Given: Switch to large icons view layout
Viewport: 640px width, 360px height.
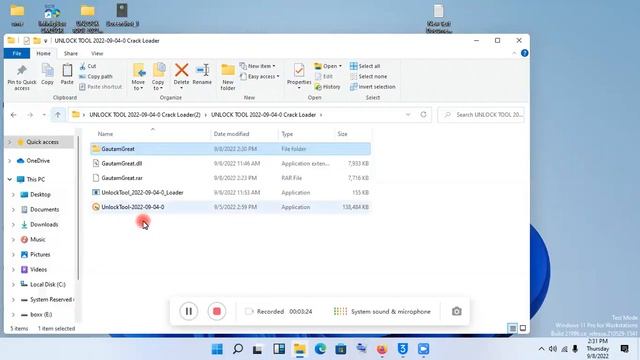Looking at the screenshot, I should click(523, 328).
